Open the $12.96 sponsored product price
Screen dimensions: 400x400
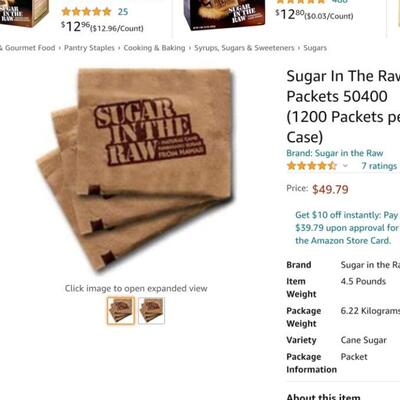point(102,26)
